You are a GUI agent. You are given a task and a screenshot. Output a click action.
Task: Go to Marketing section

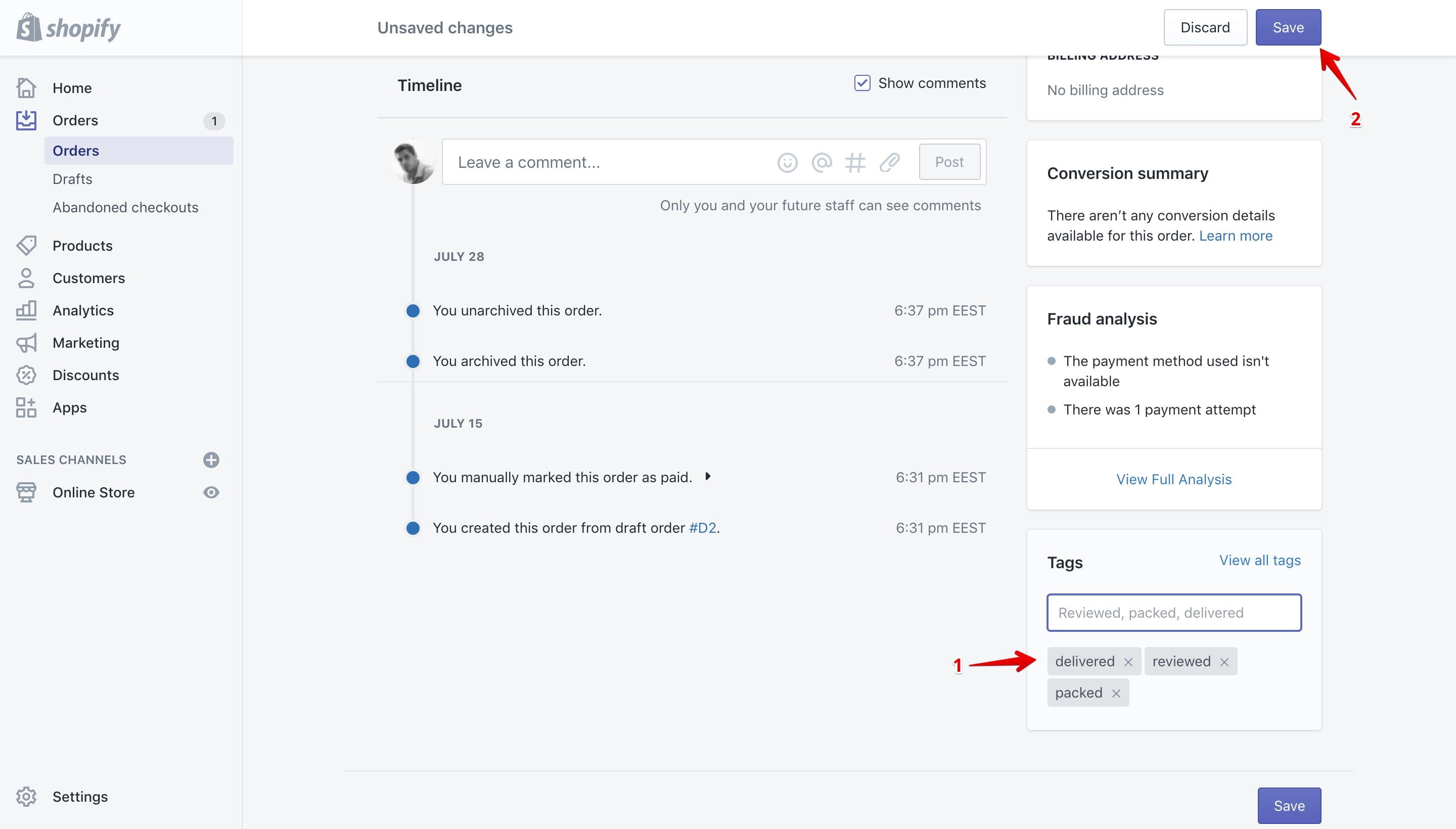coord(86,343)
